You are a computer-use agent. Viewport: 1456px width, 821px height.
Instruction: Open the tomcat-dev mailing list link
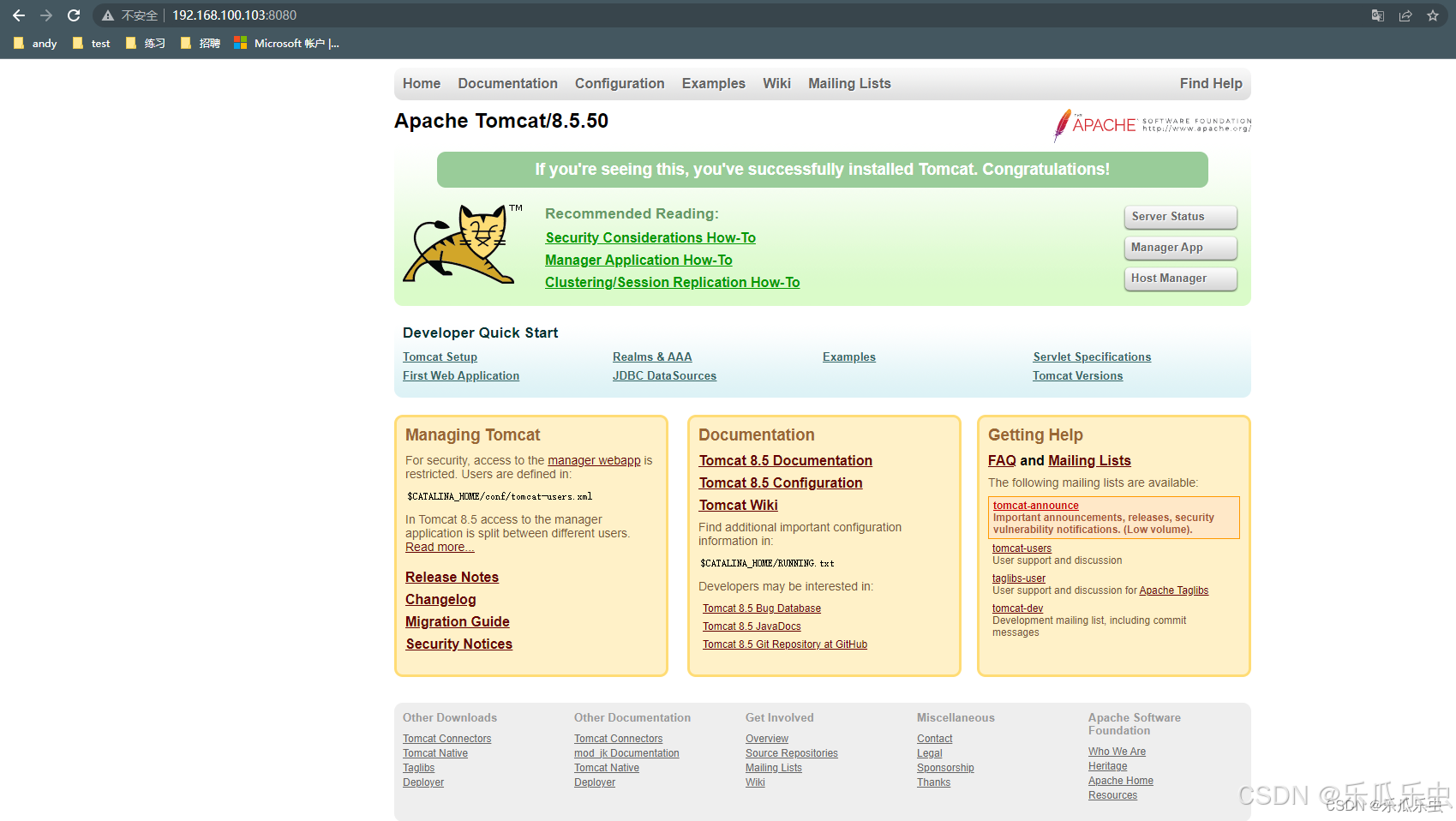1017,608
